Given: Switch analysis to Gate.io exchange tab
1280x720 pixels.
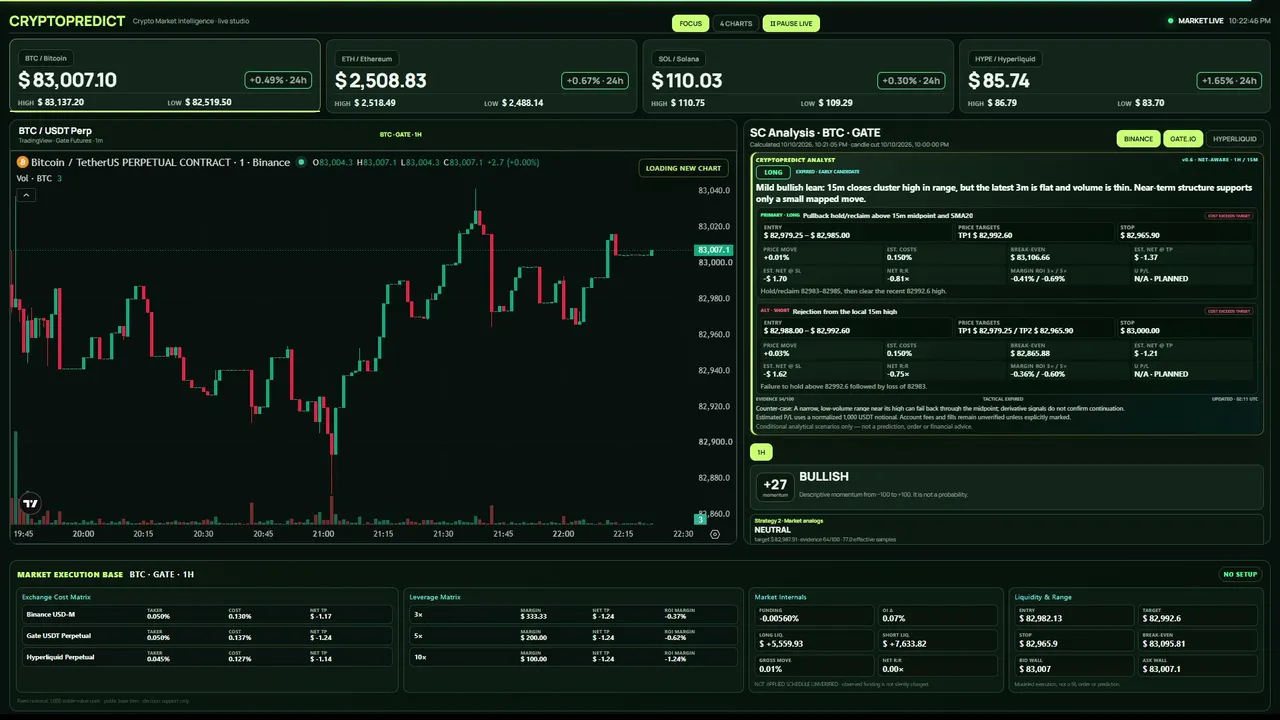Looking at the screenshot, I should tap(1183, 139).
